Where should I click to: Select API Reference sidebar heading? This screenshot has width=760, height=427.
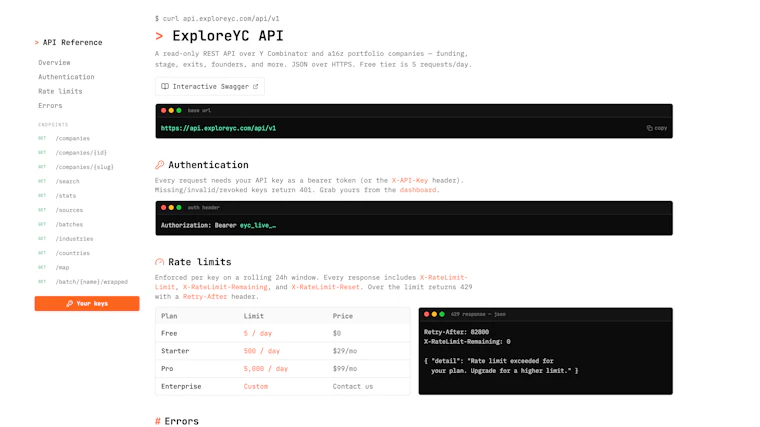coord(72,42)
